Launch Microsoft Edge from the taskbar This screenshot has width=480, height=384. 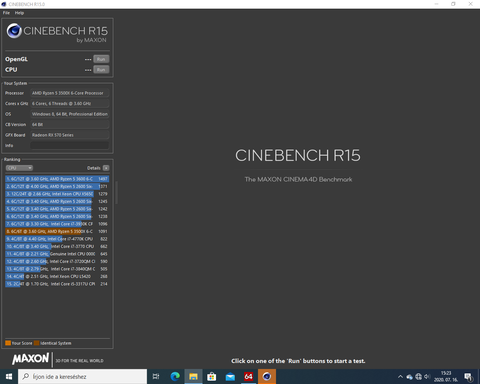pos(175,377)
